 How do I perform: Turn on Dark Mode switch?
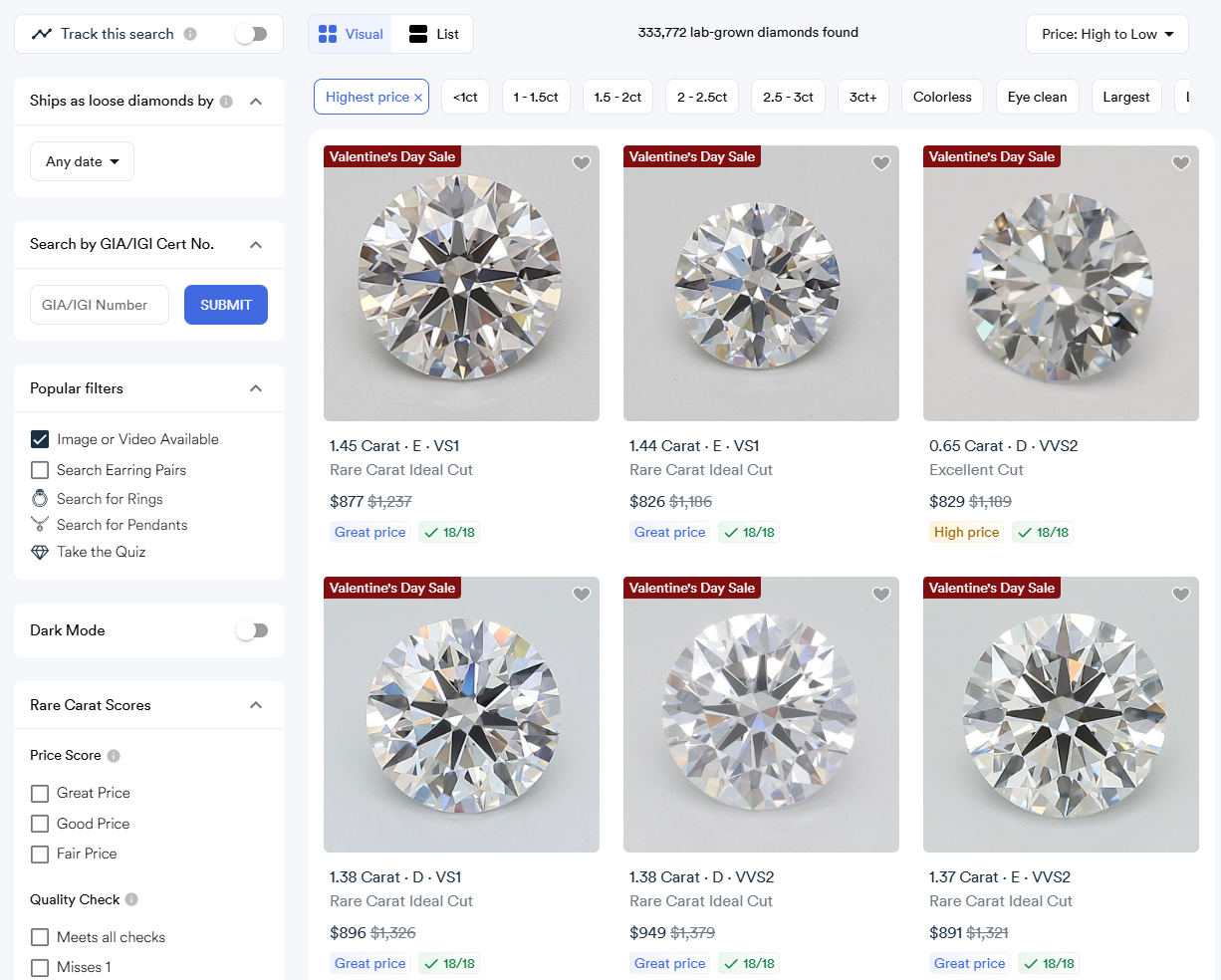click(x=252, y=630)
